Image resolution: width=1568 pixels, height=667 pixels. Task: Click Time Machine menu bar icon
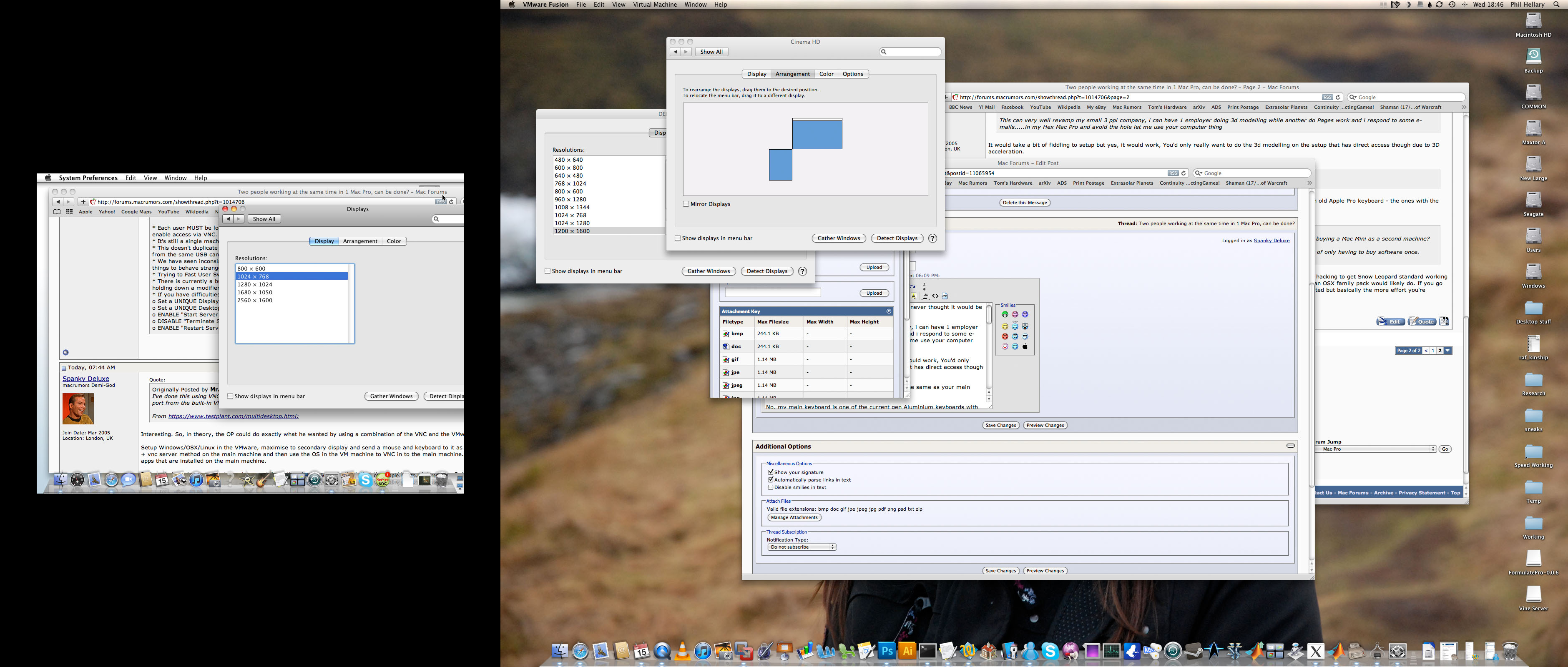[1452, 4]
